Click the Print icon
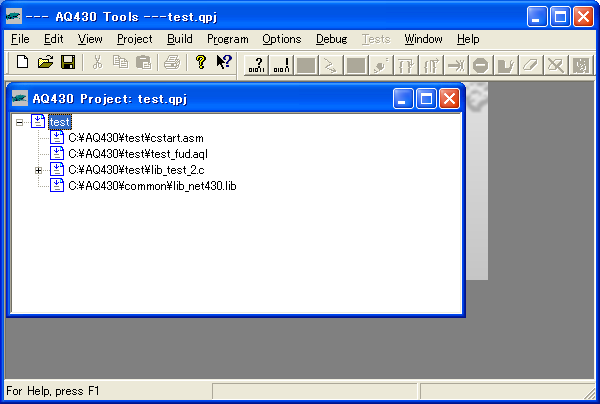Screen dimensions: 600x404 [x=172, y=62]
